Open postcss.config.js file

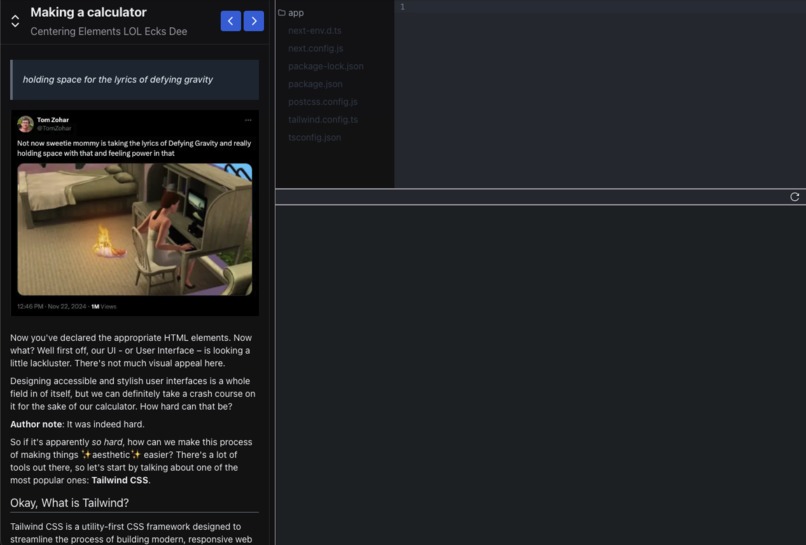click(323, 102)
